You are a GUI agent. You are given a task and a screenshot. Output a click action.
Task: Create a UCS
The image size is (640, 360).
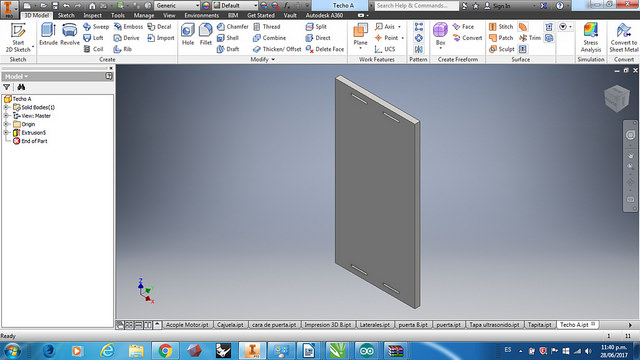pyautogui.click(x=385, y=49)
